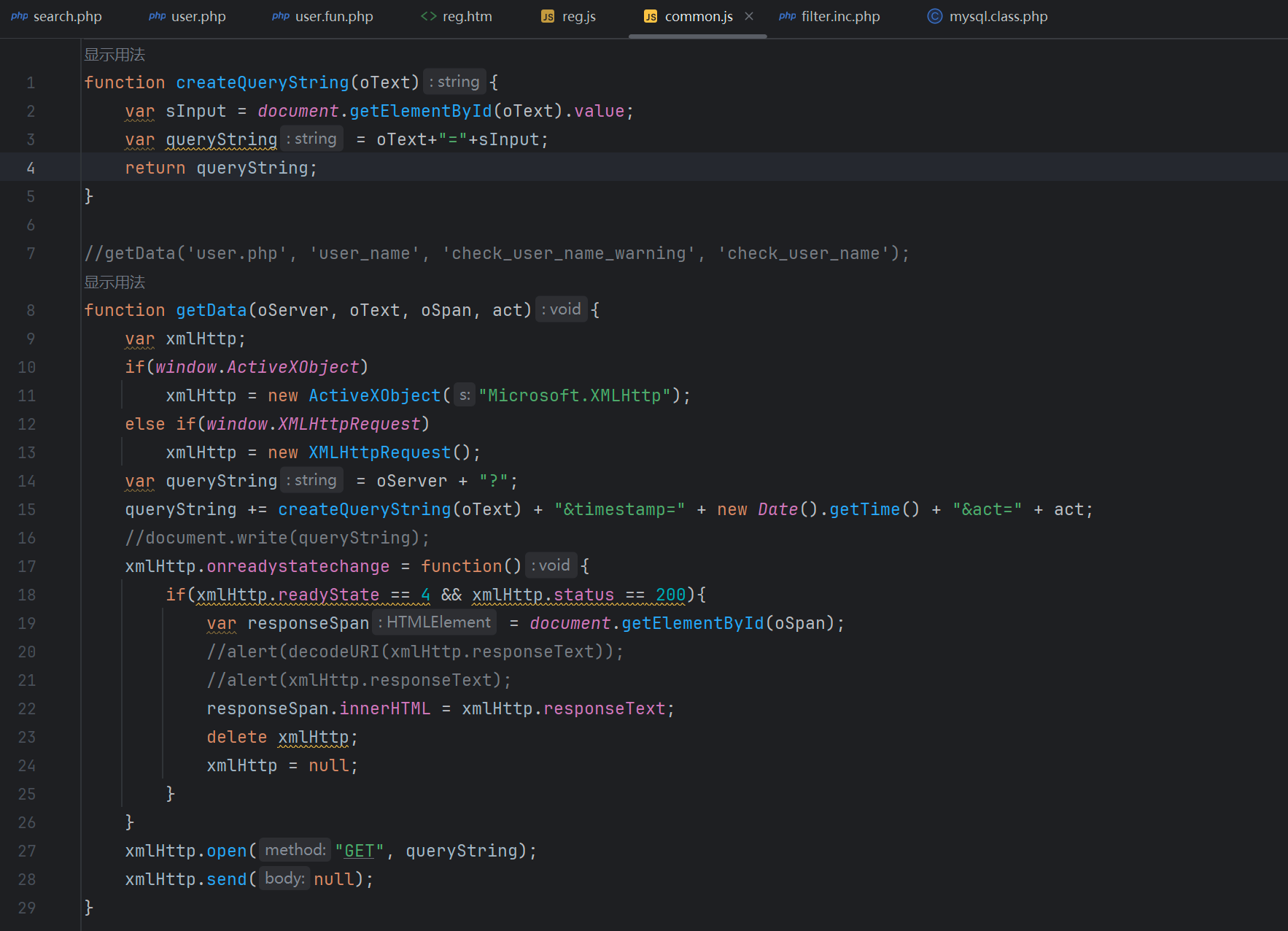The width and height of the screenshot is (1288, 931).
Task: Click the PHP icon on filter.inc.php tab
Action: coord(787,16)
